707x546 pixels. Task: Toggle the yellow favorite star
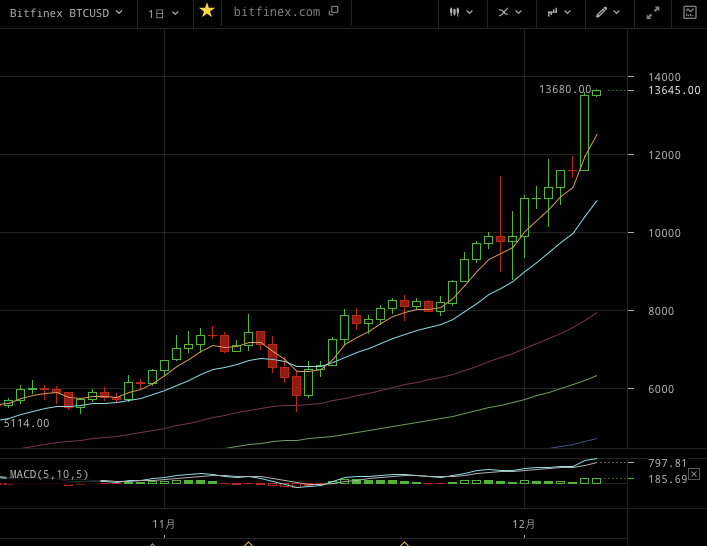pyautogui.click(x=207, y=10)
